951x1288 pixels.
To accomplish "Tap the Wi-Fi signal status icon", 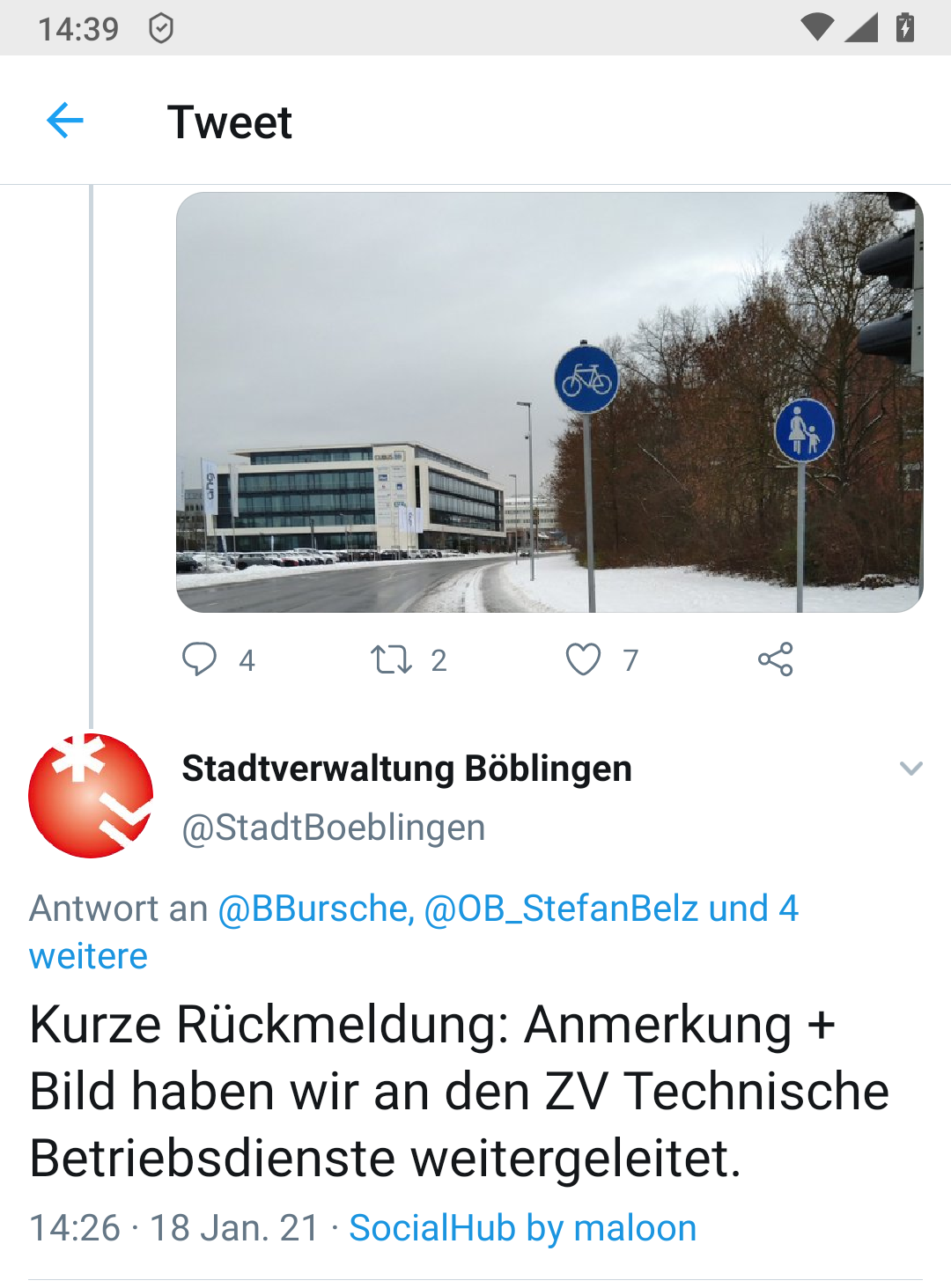I will [816, 28].
